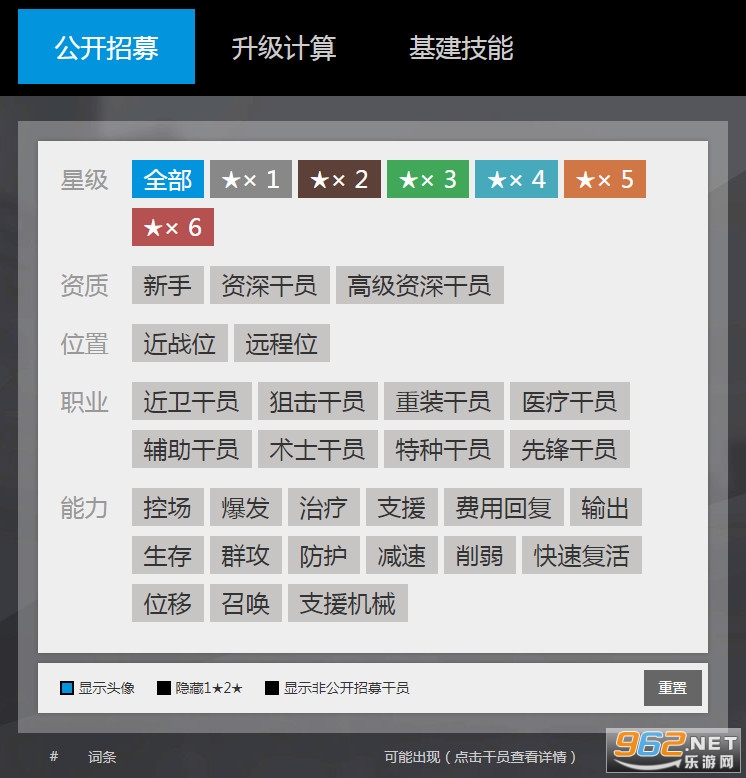Filter by gray ★×1 rating
Screen dimensions: 746x778
click(x=250, y=180)
